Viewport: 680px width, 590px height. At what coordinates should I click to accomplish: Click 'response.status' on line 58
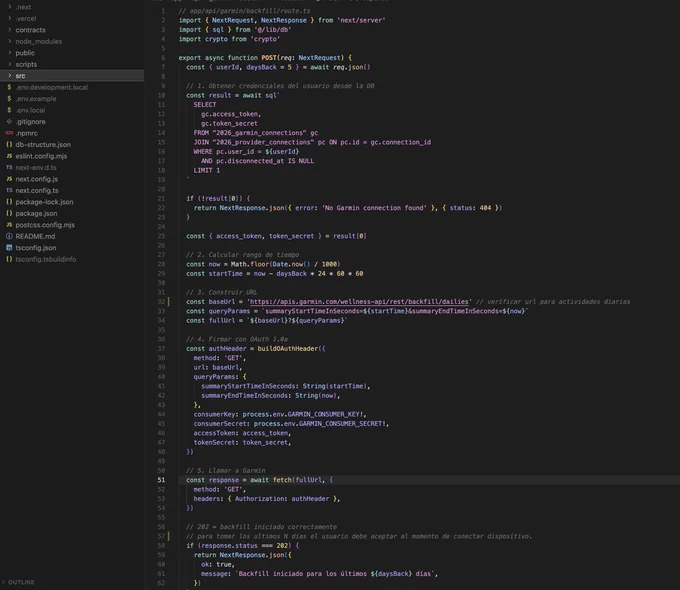[228, 546]
